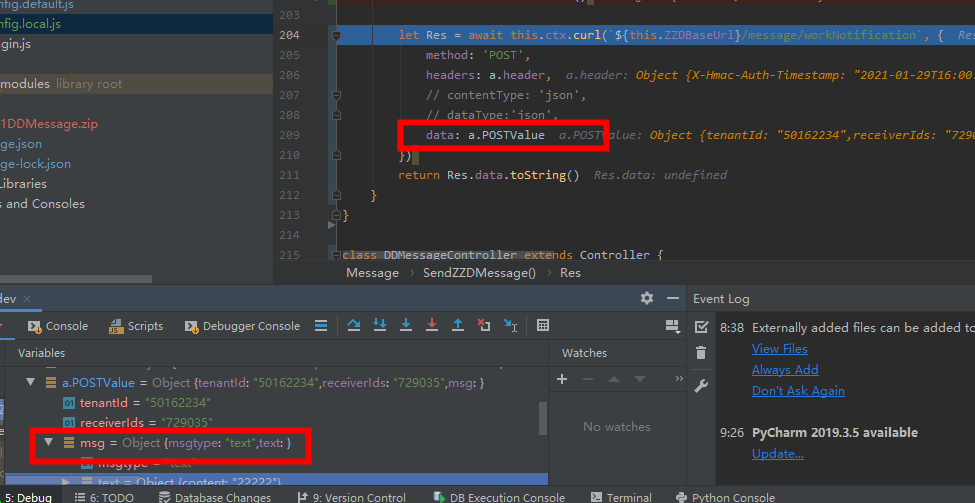Click the Always Add link
This screenshot has width=975, height=503.
tap(785, 369)
